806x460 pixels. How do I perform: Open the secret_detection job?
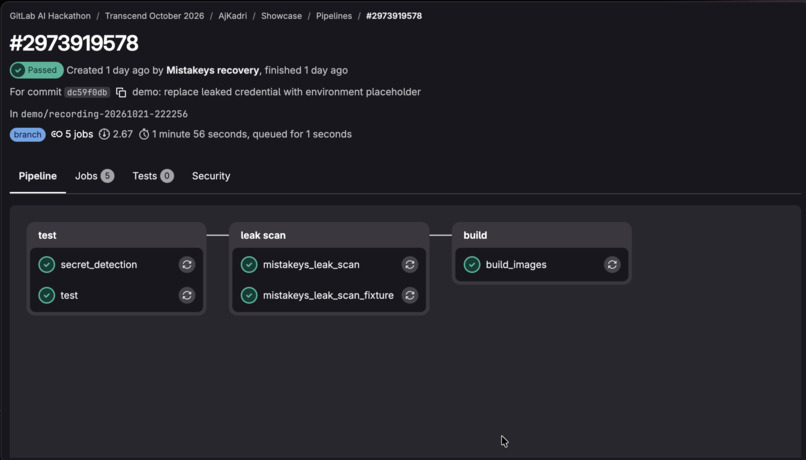[99, 265]
